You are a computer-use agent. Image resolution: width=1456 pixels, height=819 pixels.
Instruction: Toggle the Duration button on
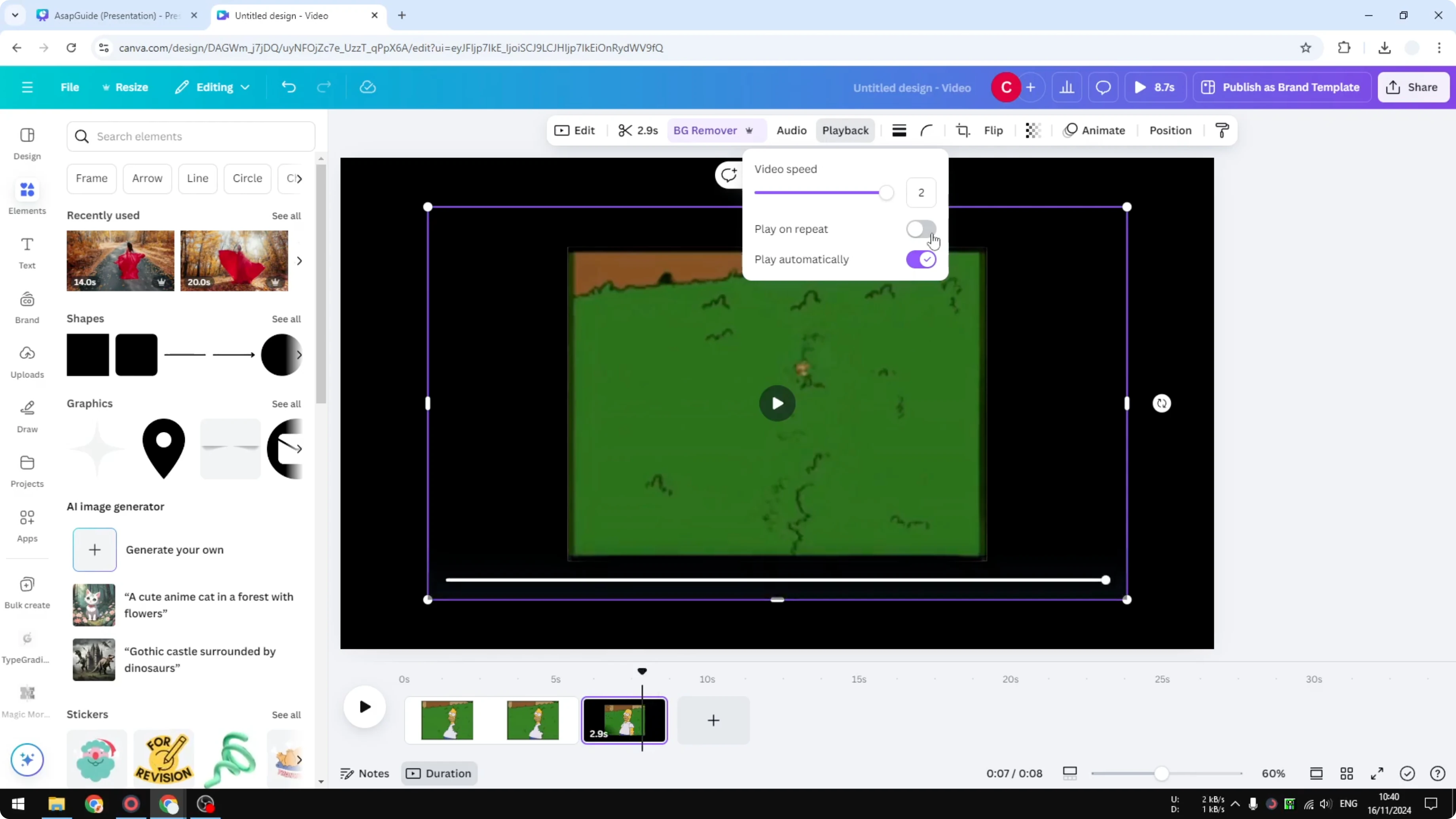coord(439,773)
